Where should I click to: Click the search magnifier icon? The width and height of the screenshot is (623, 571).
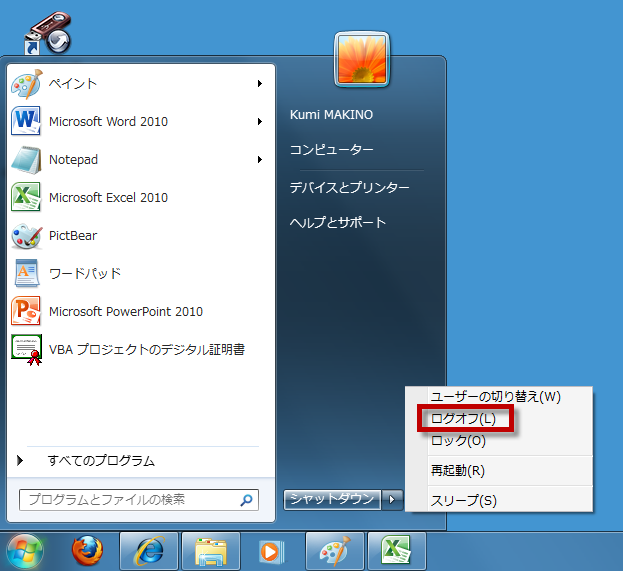tap(246, 500)
